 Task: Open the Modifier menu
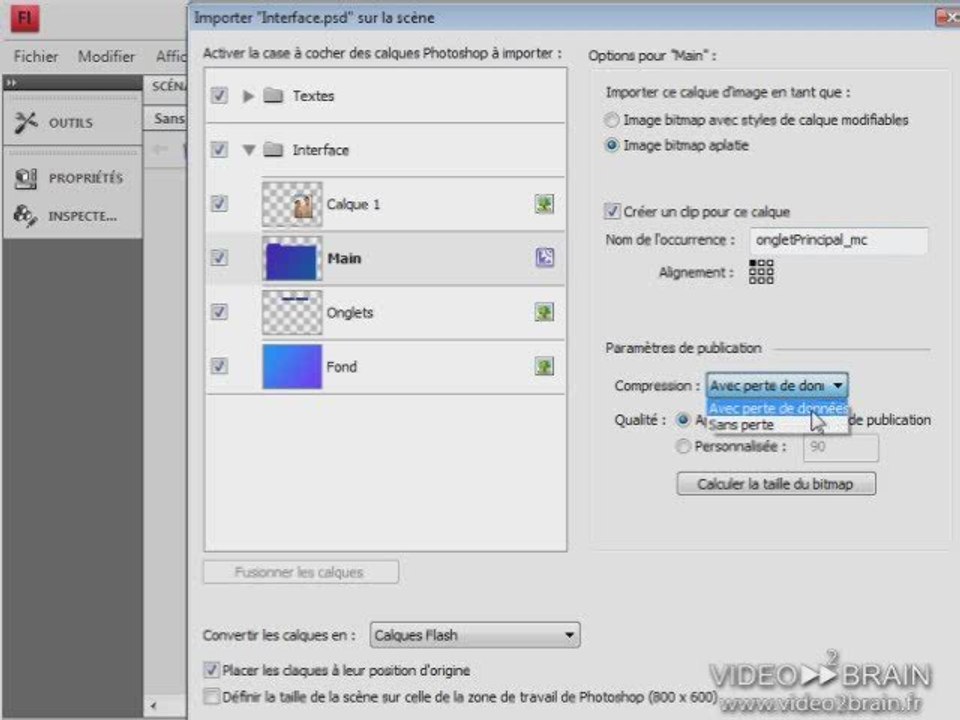point(106,56)
